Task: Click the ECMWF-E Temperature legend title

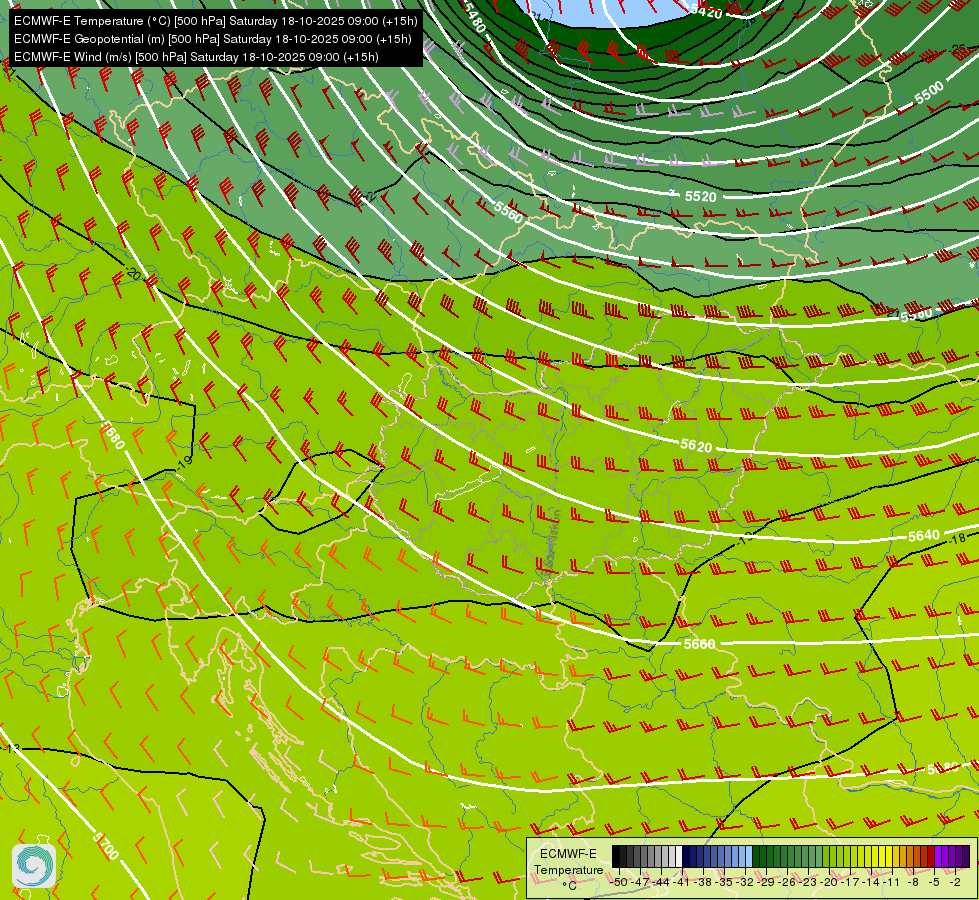Action: pos(568,862)
